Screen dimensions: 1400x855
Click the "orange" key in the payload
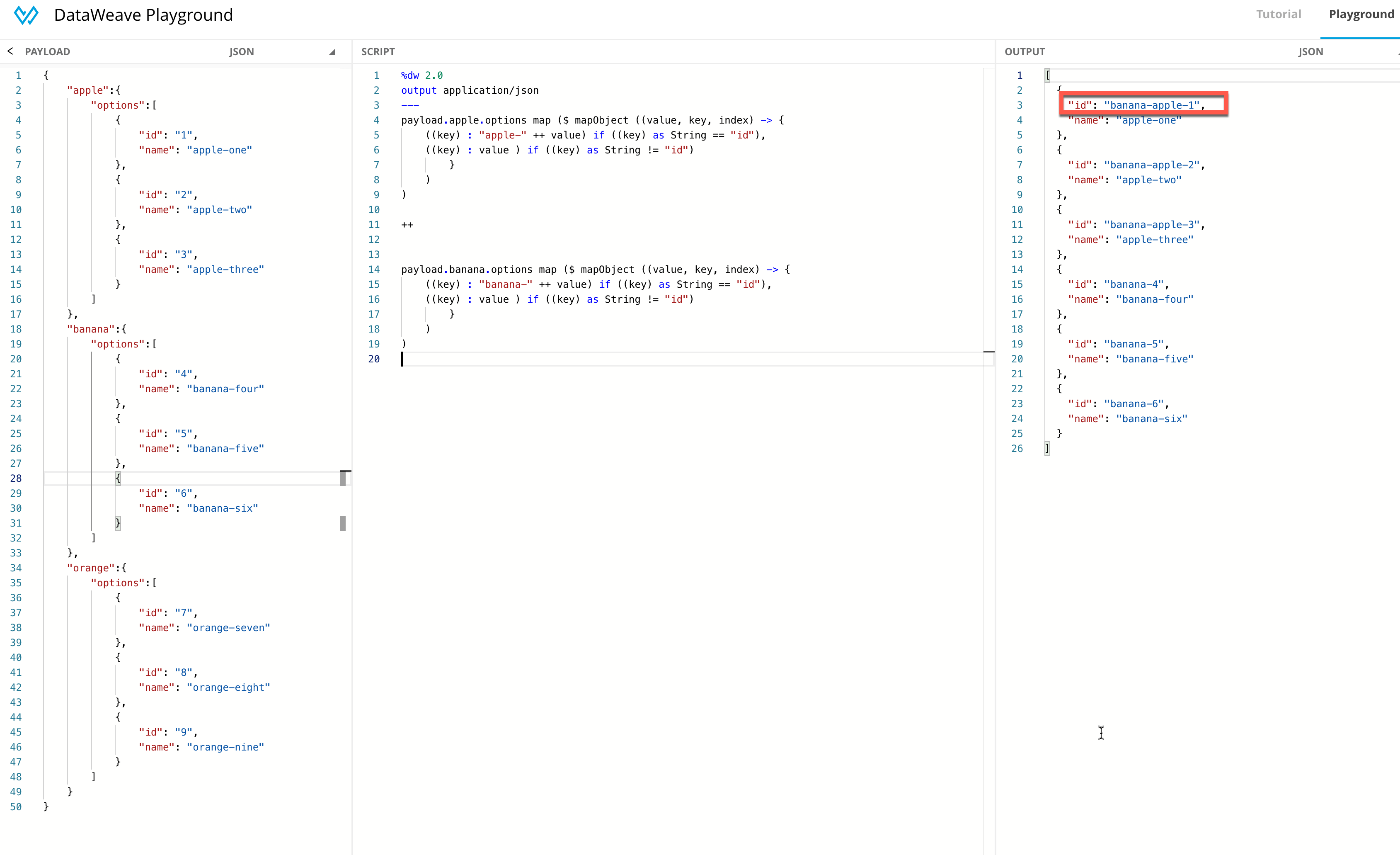coord(91,568)
